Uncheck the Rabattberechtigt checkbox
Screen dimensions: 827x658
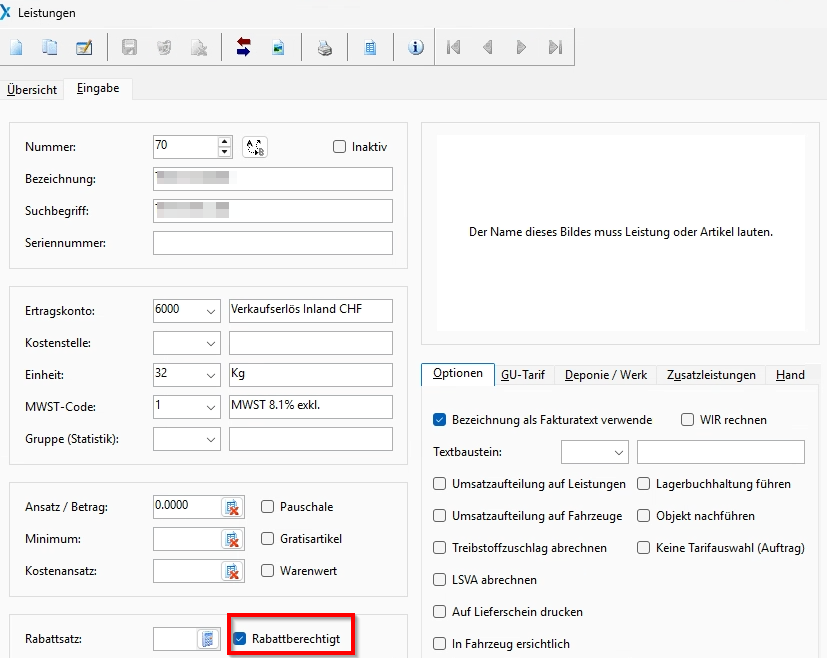point(239,639)
